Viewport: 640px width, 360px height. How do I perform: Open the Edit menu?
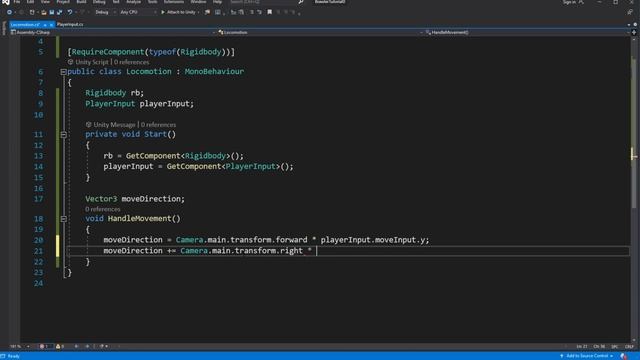[x=31, y=2]
